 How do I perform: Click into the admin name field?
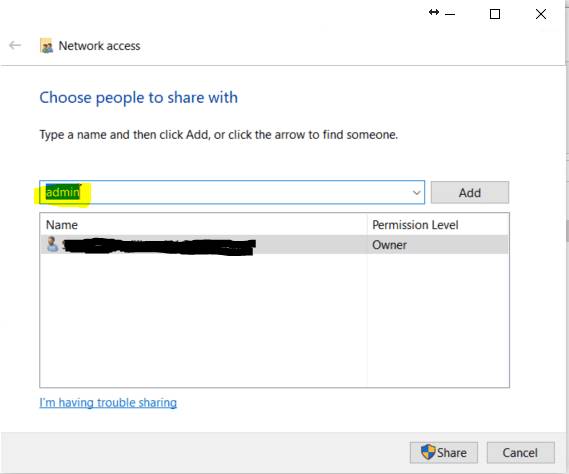[x=232, y=192]
